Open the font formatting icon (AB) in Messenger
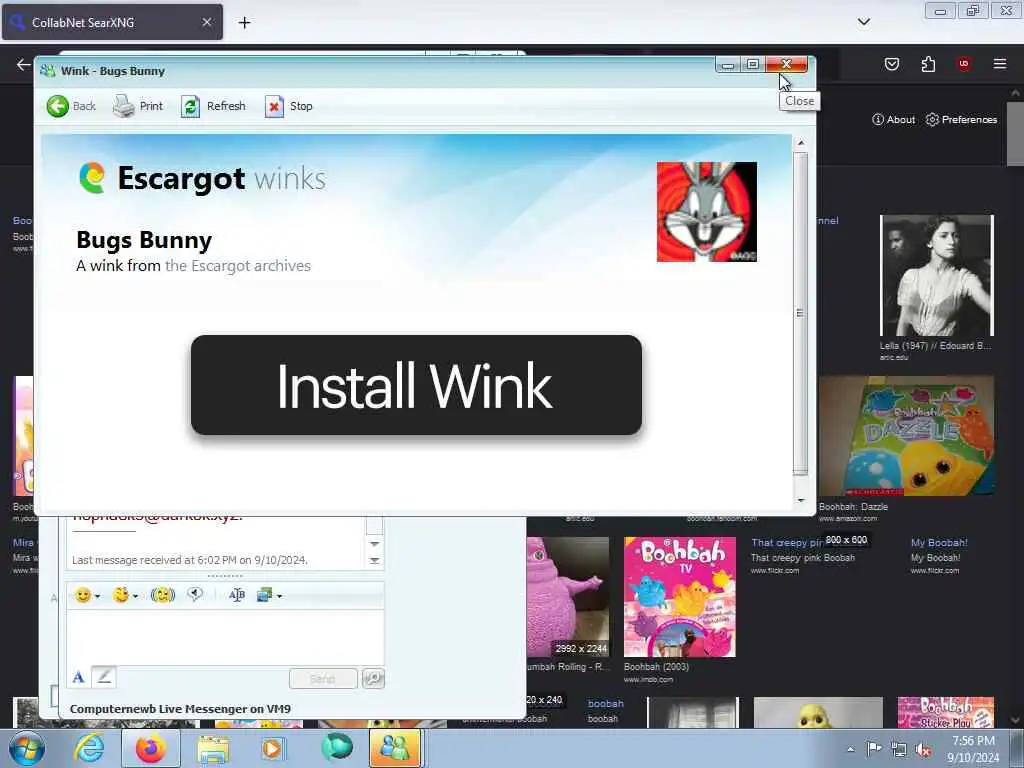This screenshot has width=1024, height=768. tap(237, 595)
